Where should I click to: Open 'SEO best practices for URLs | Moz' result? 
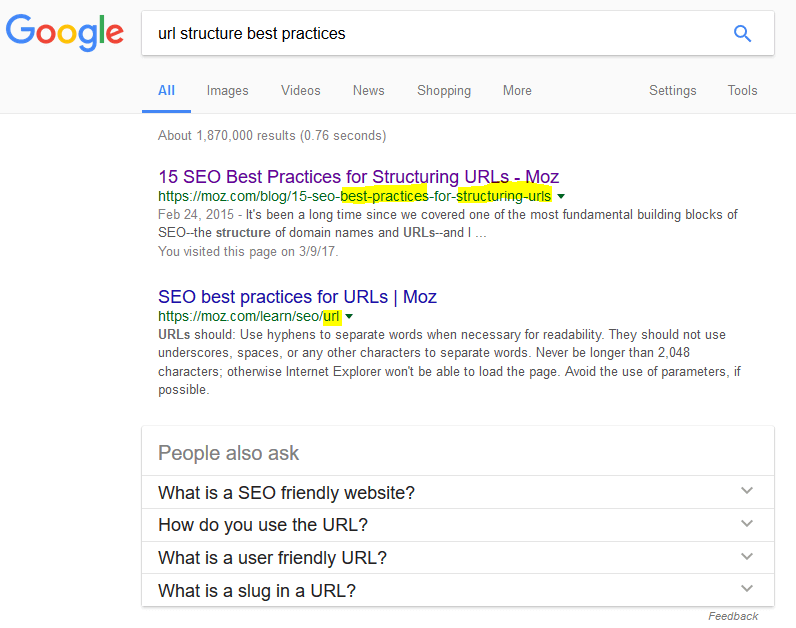(x=297, y=296)
